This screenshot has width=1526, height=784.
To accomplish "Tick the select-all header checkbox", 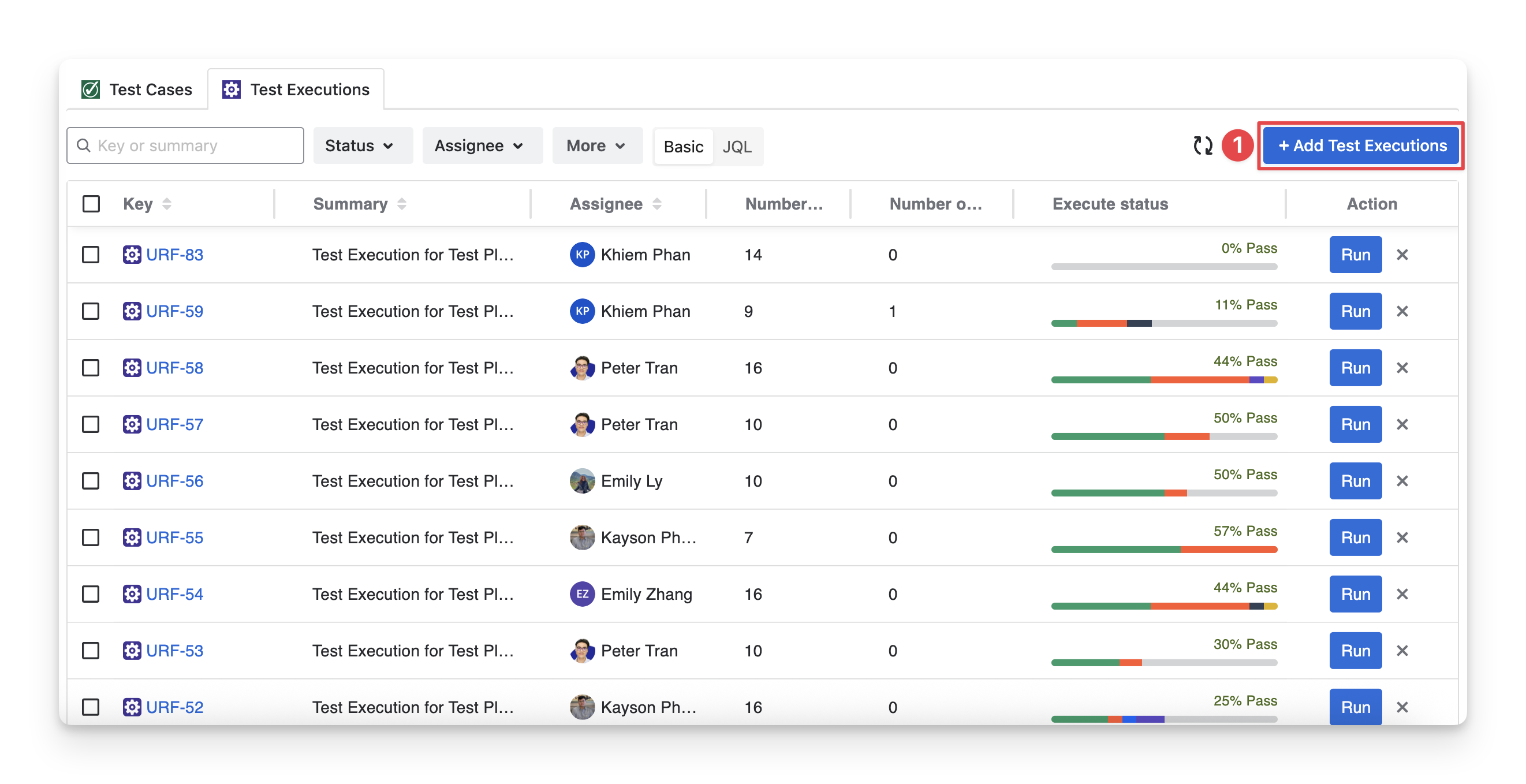I will 91,204.
